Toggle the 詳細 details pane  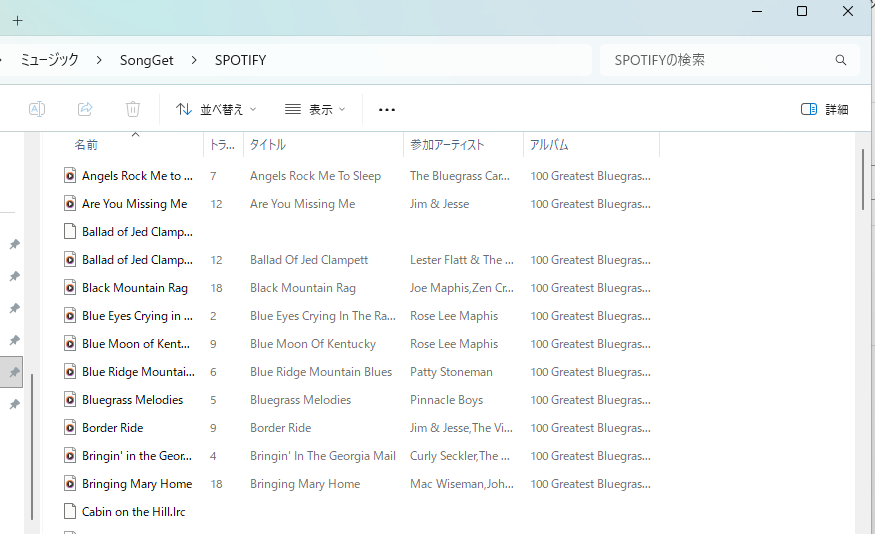(x=825, y=109)
